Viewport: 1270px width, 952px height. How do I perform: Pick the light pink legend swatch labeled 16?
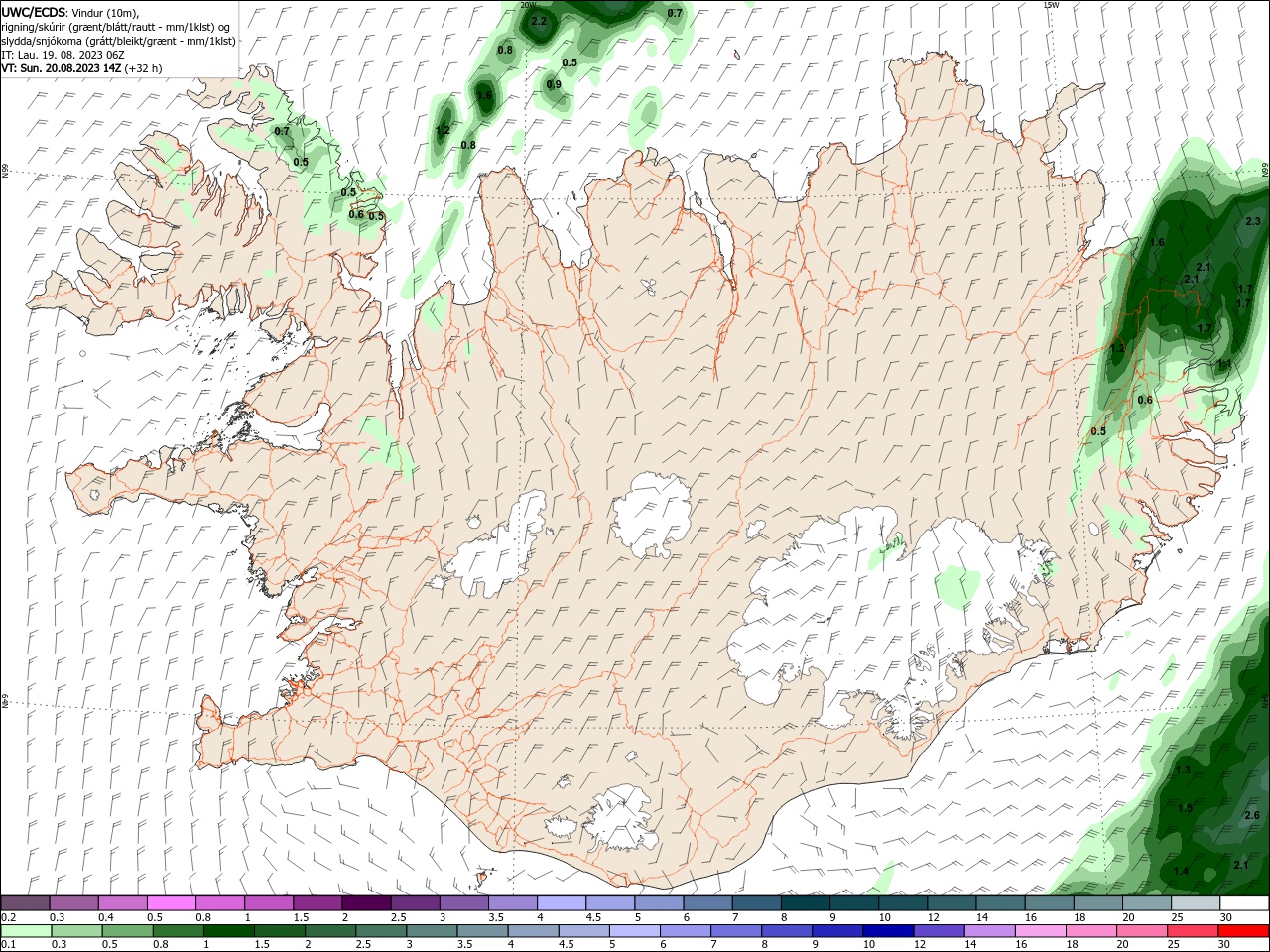pos(1041,931)
